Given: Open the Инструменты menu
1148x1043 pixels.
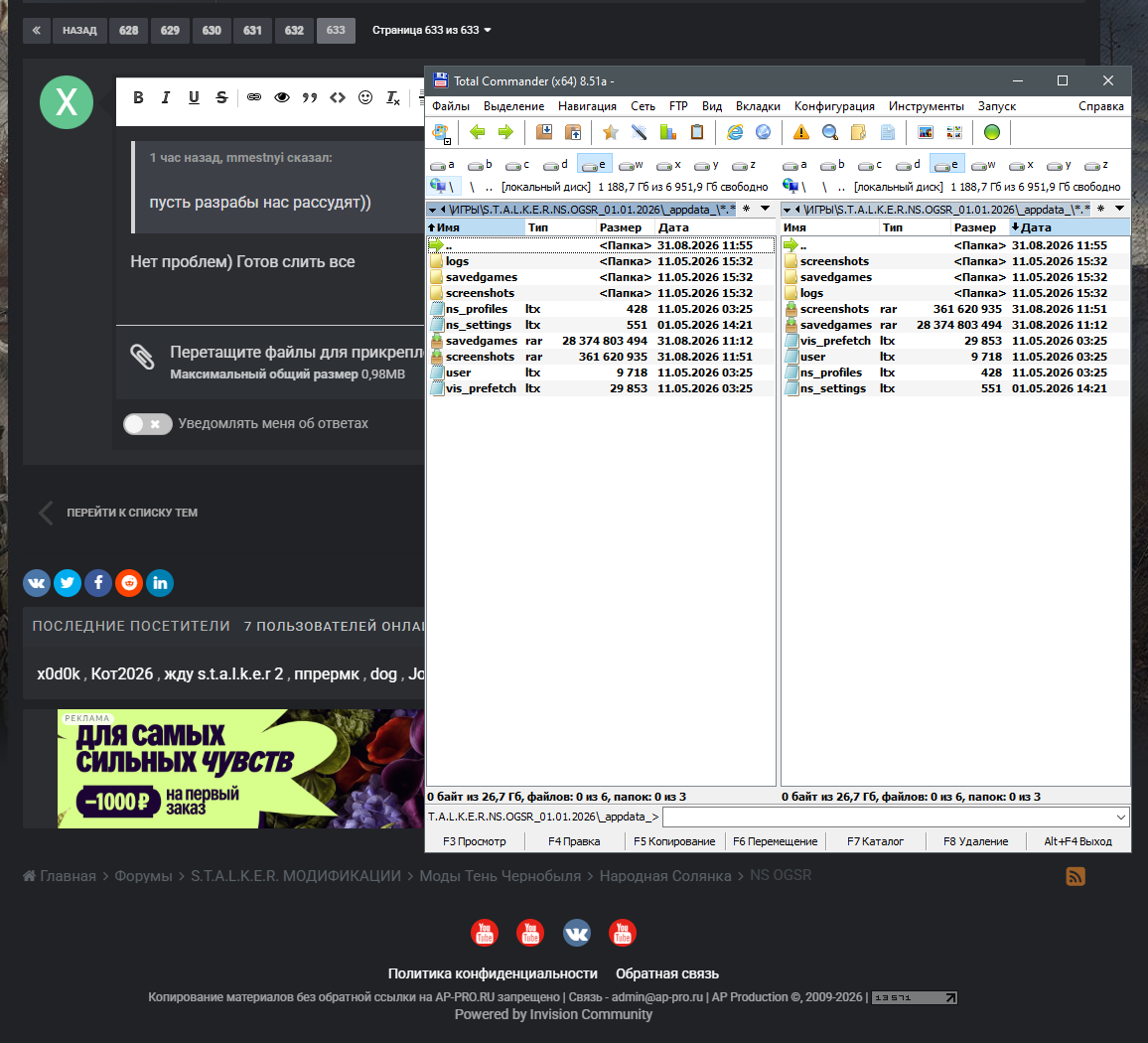Looking at the screenshot, I should point(927,106).
